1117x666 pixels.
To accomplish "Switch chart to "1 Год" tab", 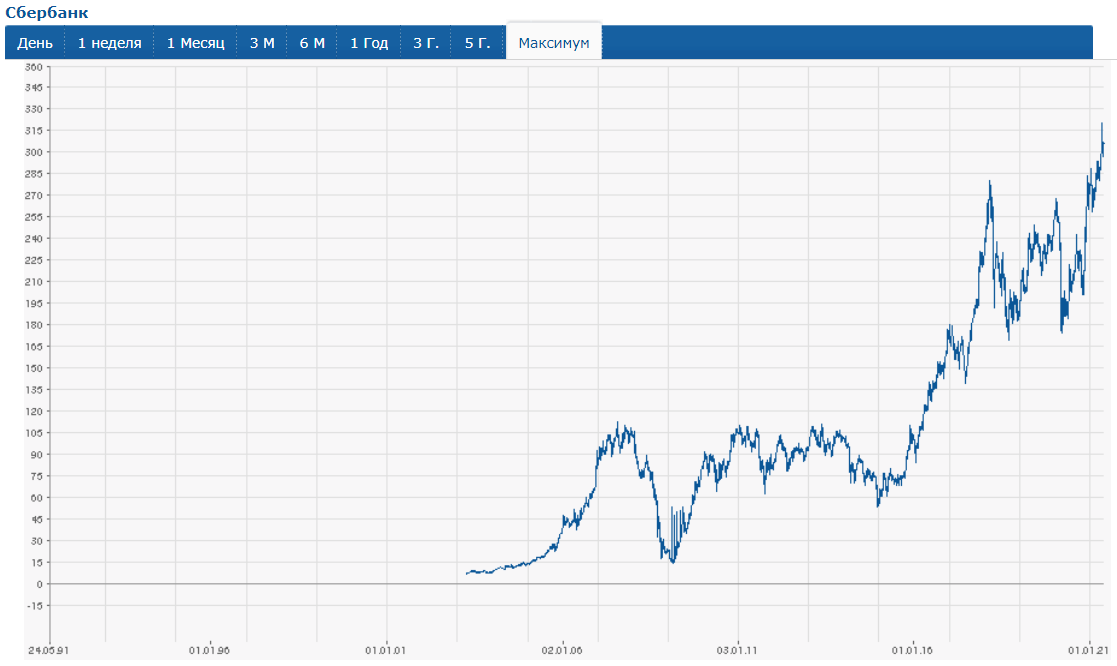I will coord(369,43).
